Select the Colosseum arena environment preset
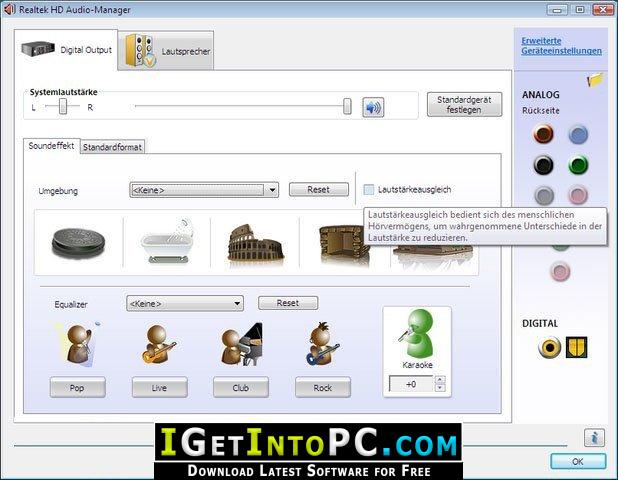This screenshot has height=480, width=618. (255, 243)
